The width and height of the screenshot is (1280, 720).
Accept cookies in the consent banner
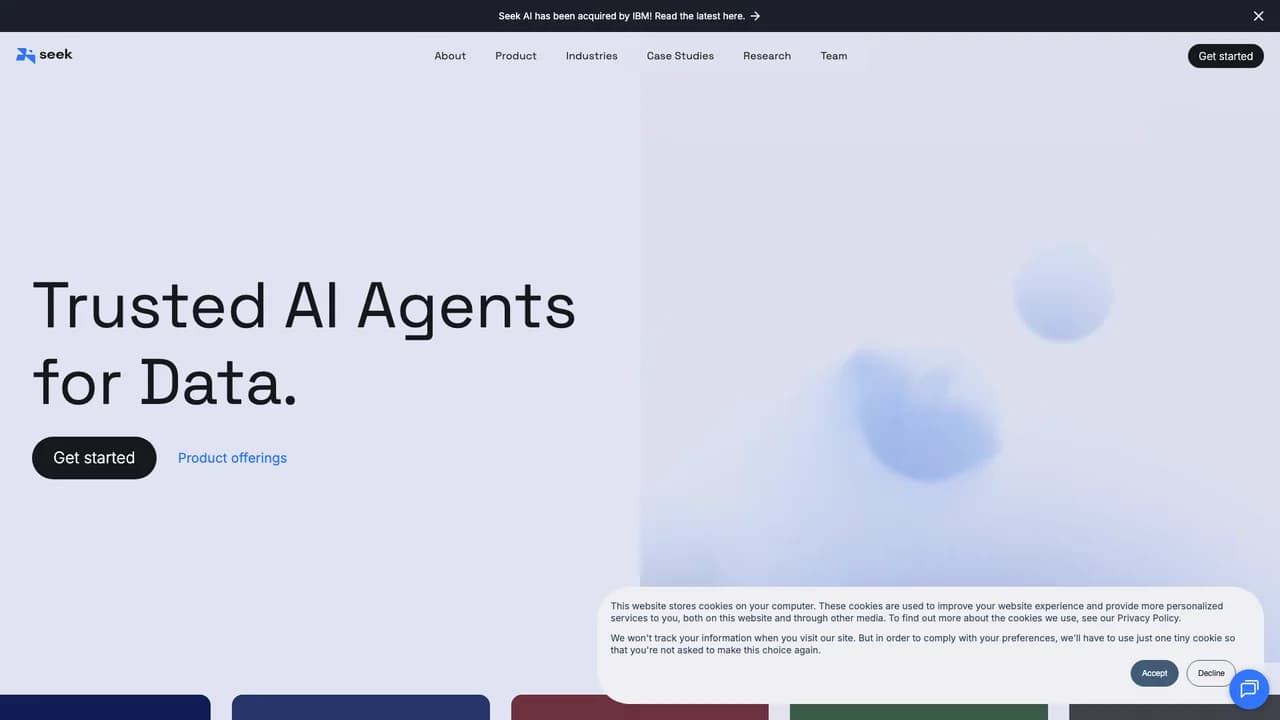pyautogui.click(x=1154, y=673)
